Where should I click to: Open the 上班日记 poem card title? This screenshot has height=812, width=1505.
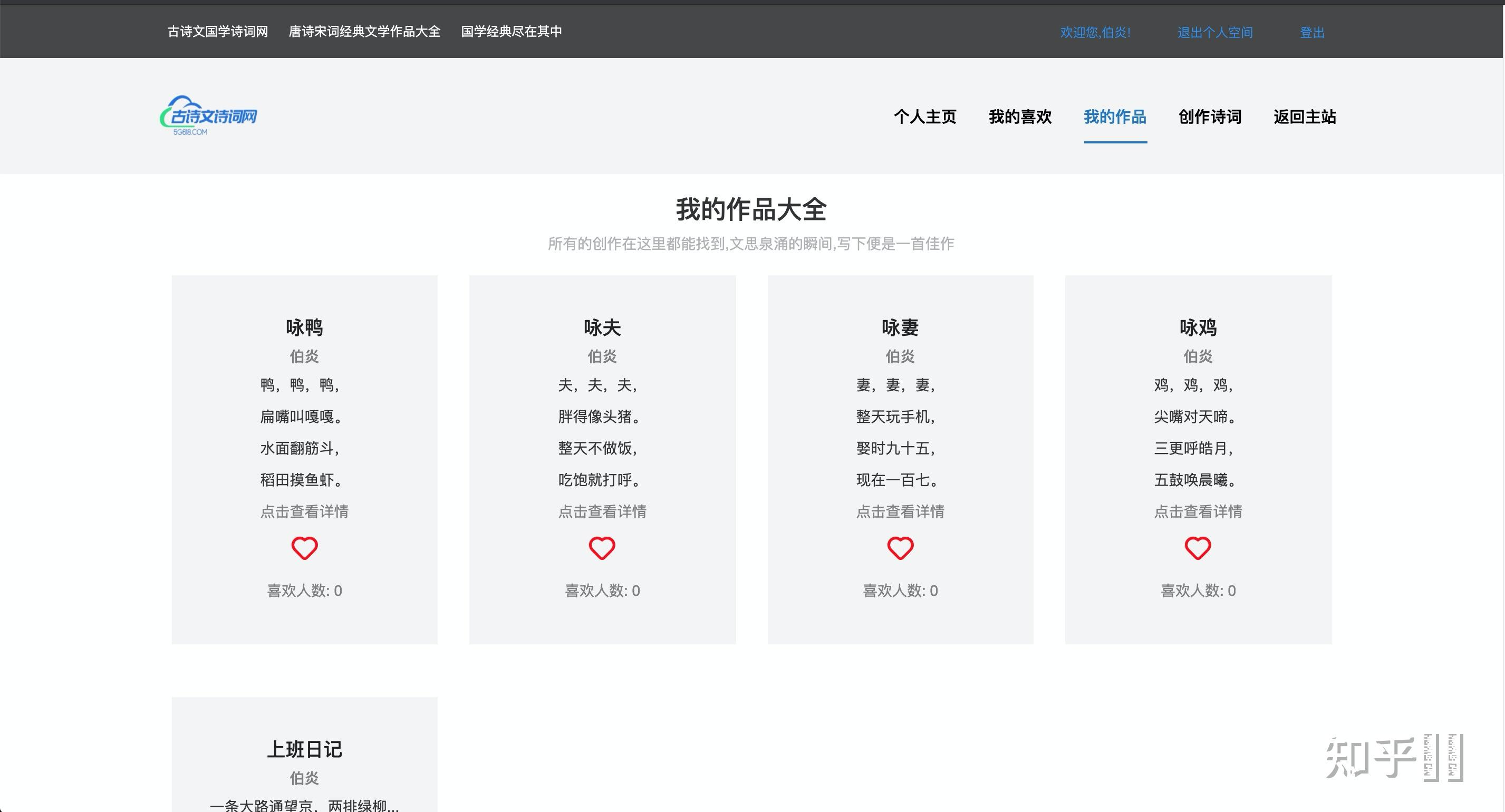point(304,749)
